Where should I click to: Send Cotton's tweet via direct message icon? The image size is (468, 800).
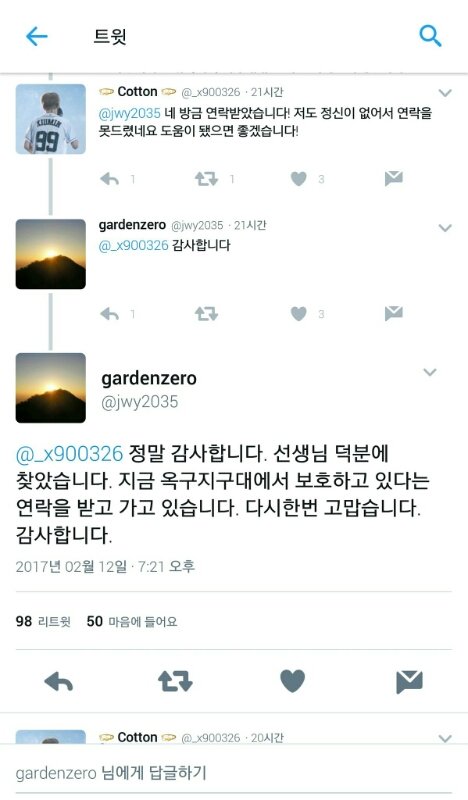[x=393, y=178]
